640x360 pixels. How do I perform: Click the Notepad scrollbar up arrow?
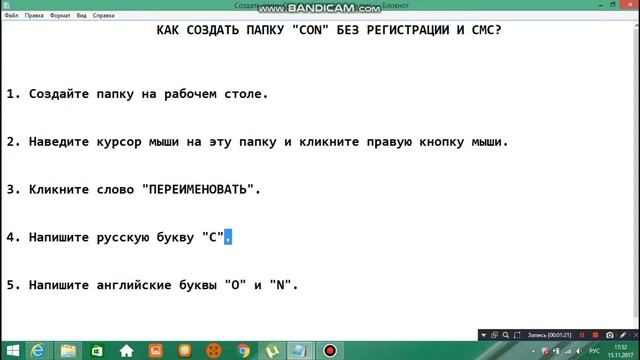pos(637,26)
